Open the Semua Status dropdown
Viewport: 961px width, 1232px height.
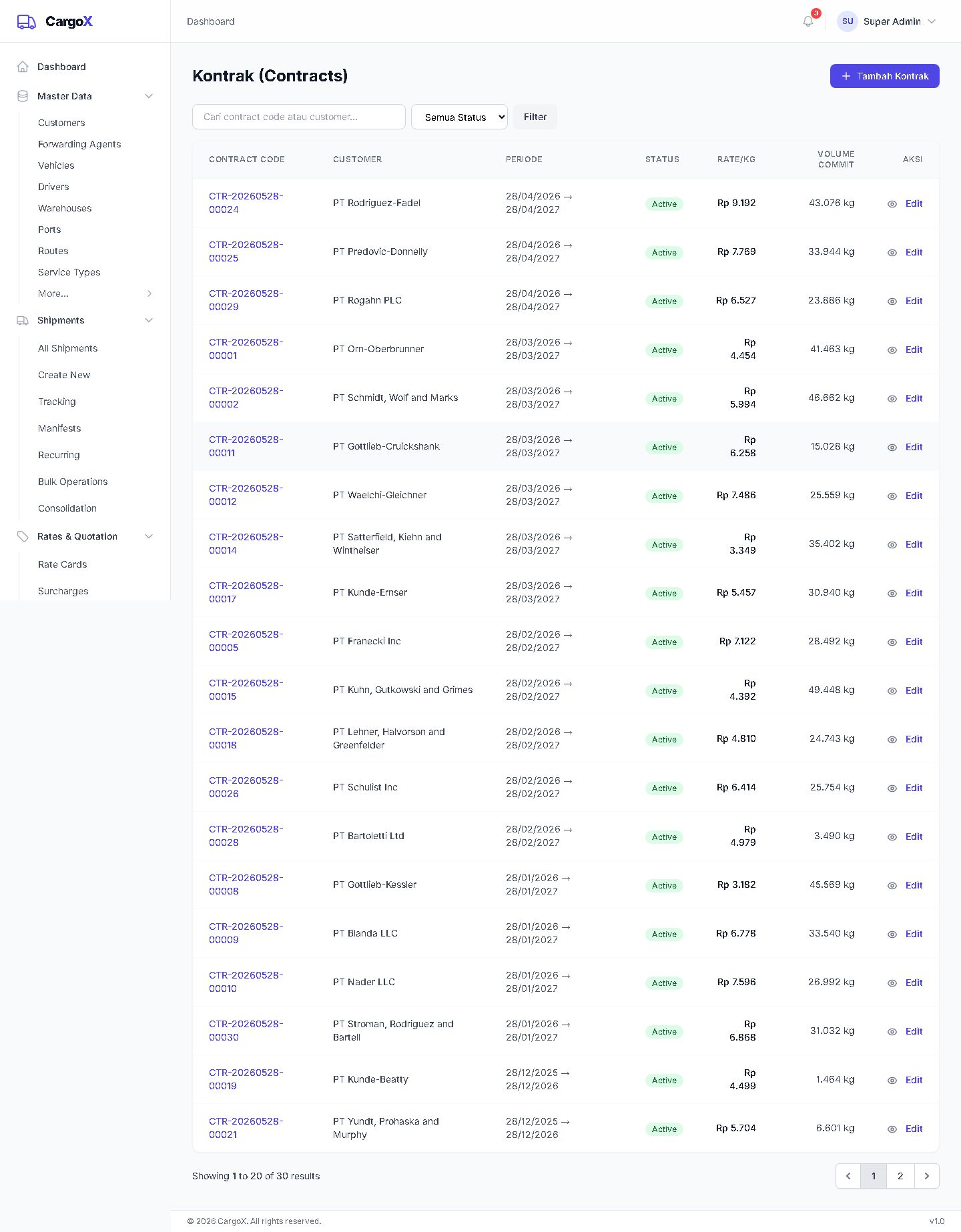click(x=459, y=117)
